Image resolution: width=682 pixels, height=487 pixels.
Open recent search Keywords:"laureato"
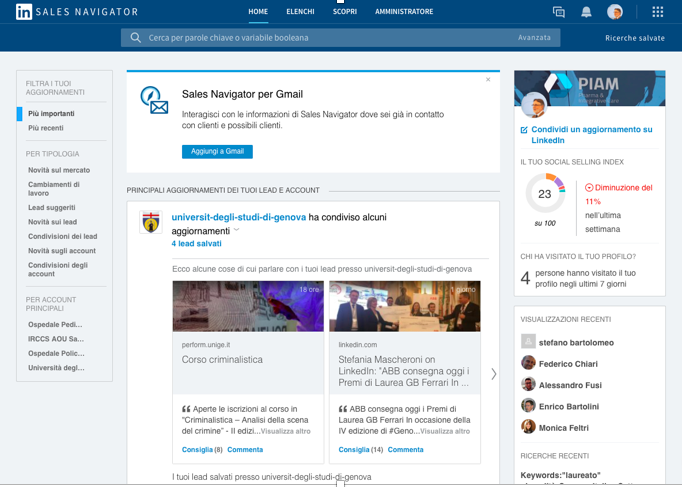point(561,475)
